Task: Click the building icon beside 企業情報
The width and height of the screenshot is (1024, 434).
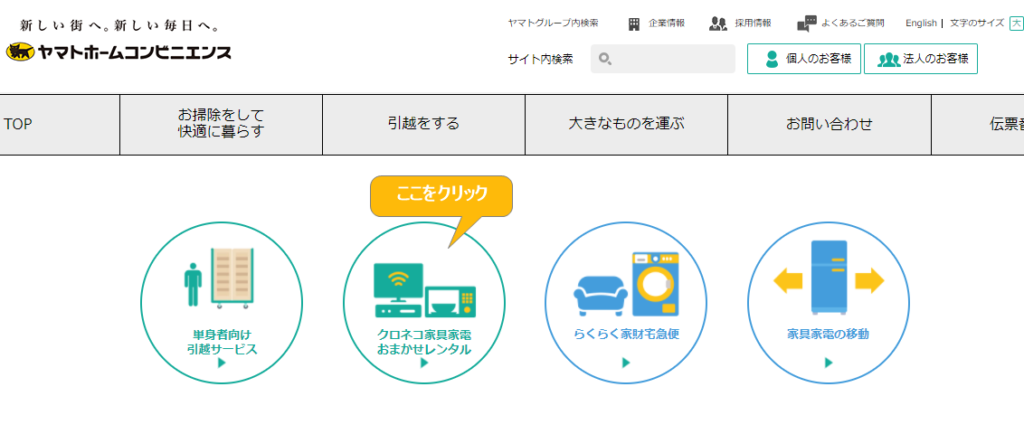Action: [x=634, y=24]
